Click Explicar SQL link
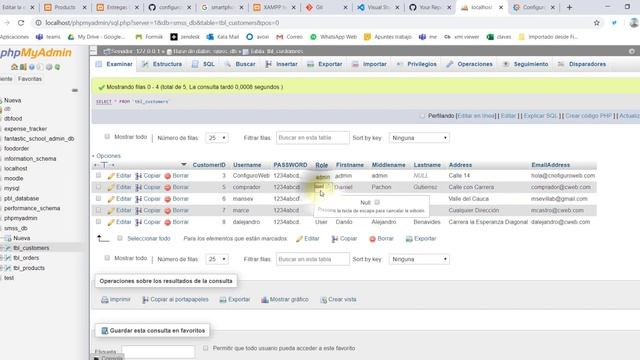The image size is (640, 360). pyautogui.click(x=540, y=116)
